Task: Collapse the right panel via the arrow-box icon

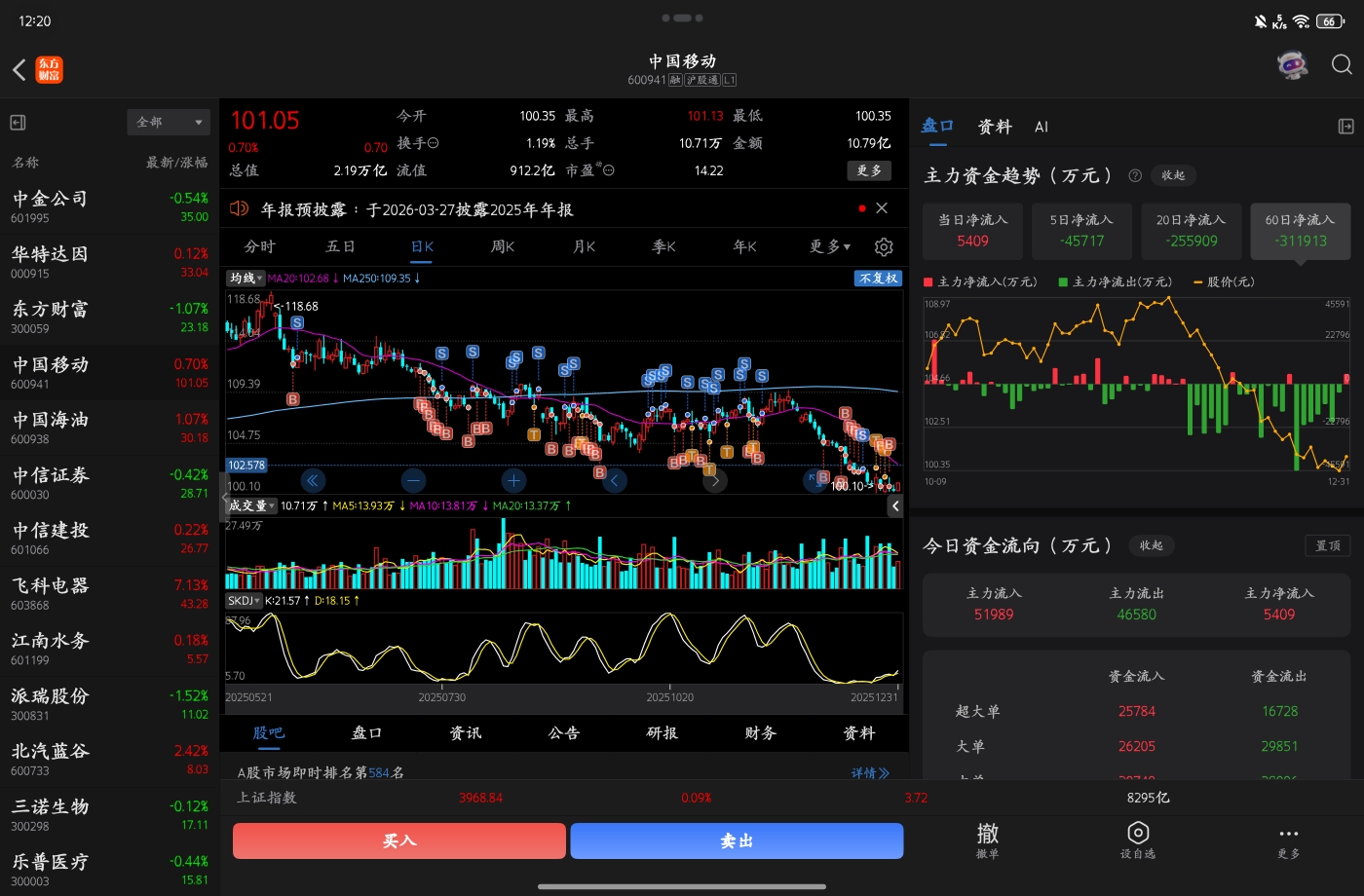Action: [1345, 127]
